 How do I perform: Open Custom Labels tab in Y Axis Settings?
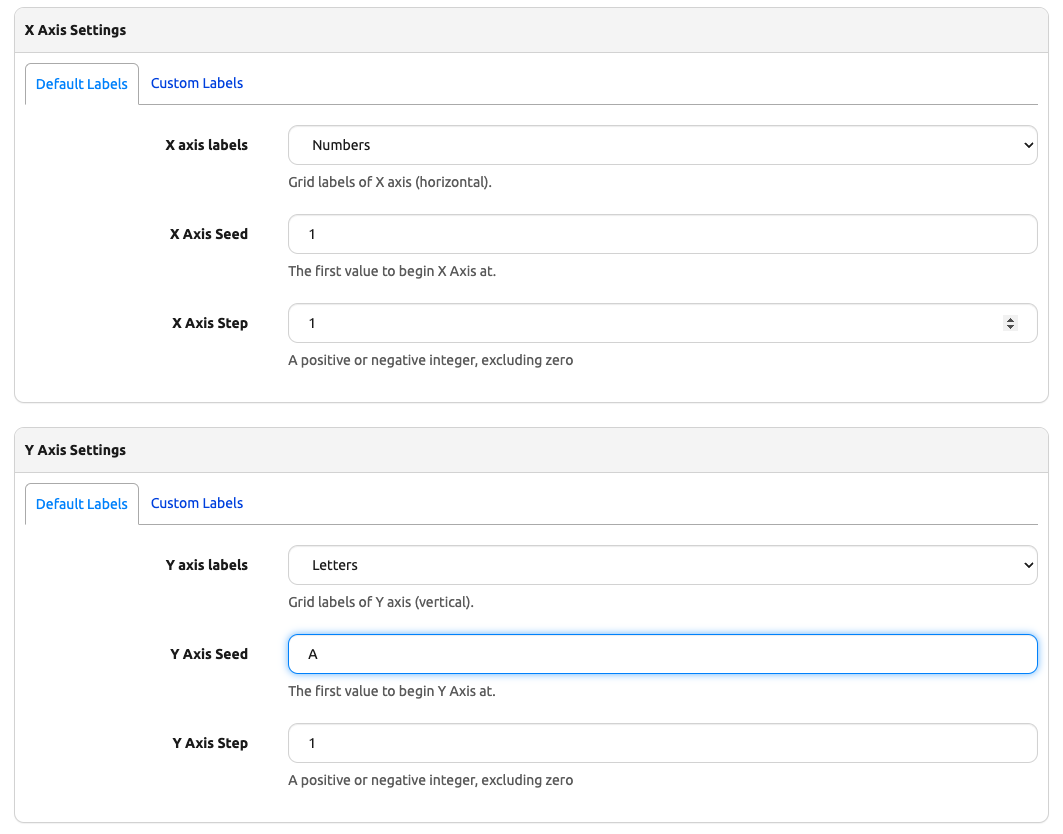click(x=196, y=503)
